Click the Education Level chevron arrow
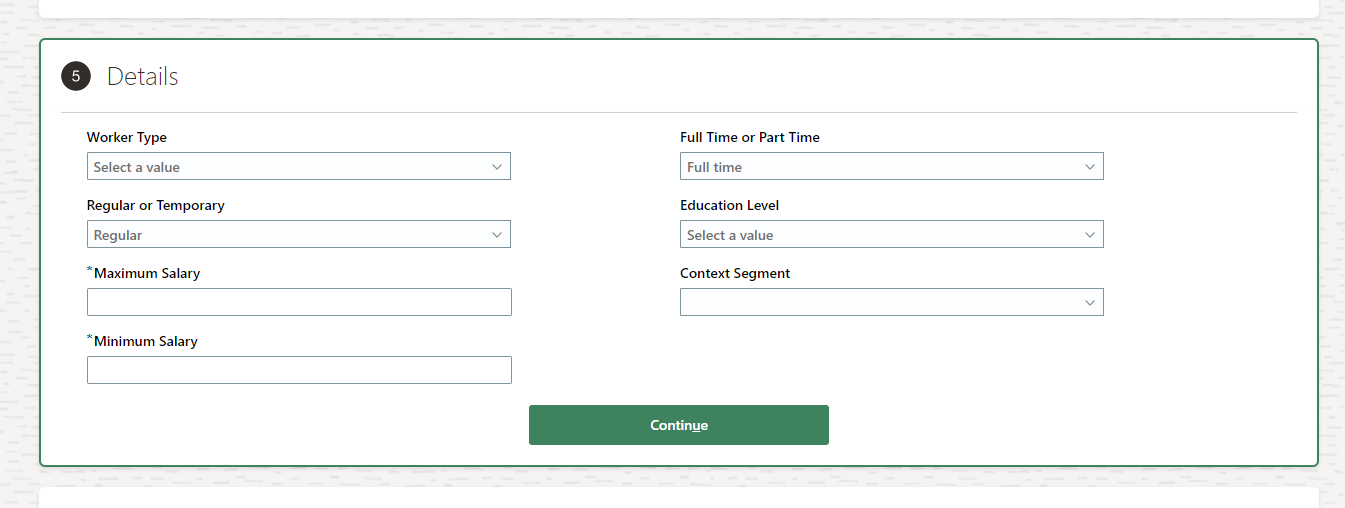The height and width of the screenshot is (508, 1345). (1090, 235)
